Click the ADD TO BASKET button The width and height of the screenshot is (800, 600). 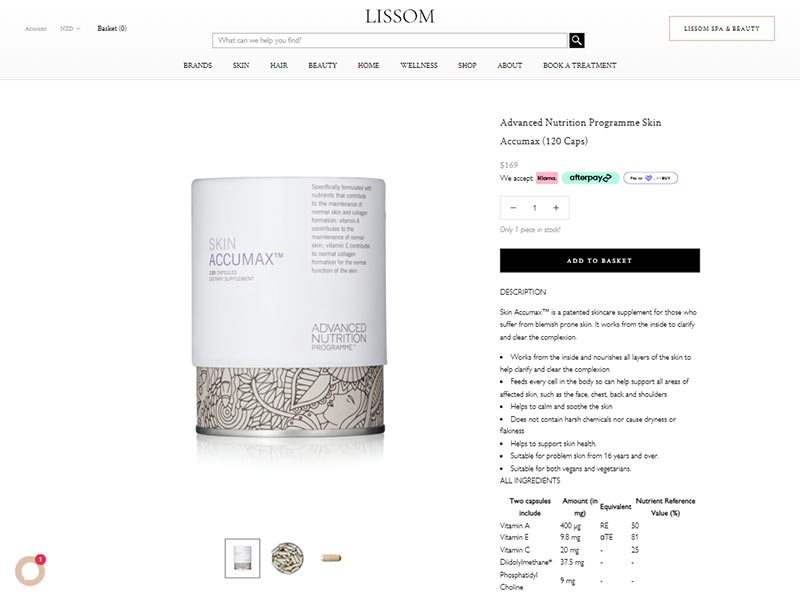(x=599, y=260)
